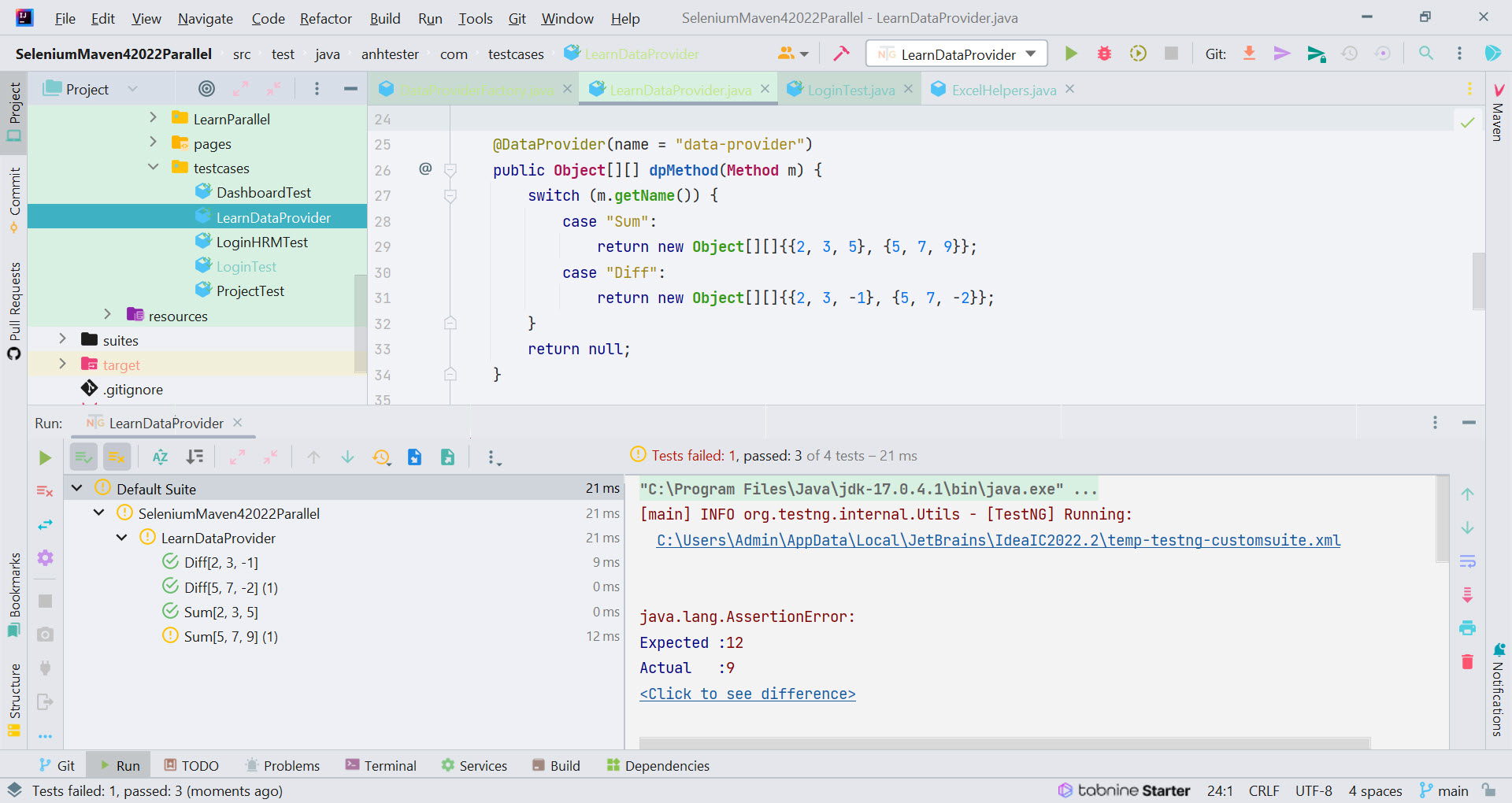Collapse LearnDataProvider node in test results
Image resolution: width=1512 pixels, height=803 pixels.
[x=122, y=538]
